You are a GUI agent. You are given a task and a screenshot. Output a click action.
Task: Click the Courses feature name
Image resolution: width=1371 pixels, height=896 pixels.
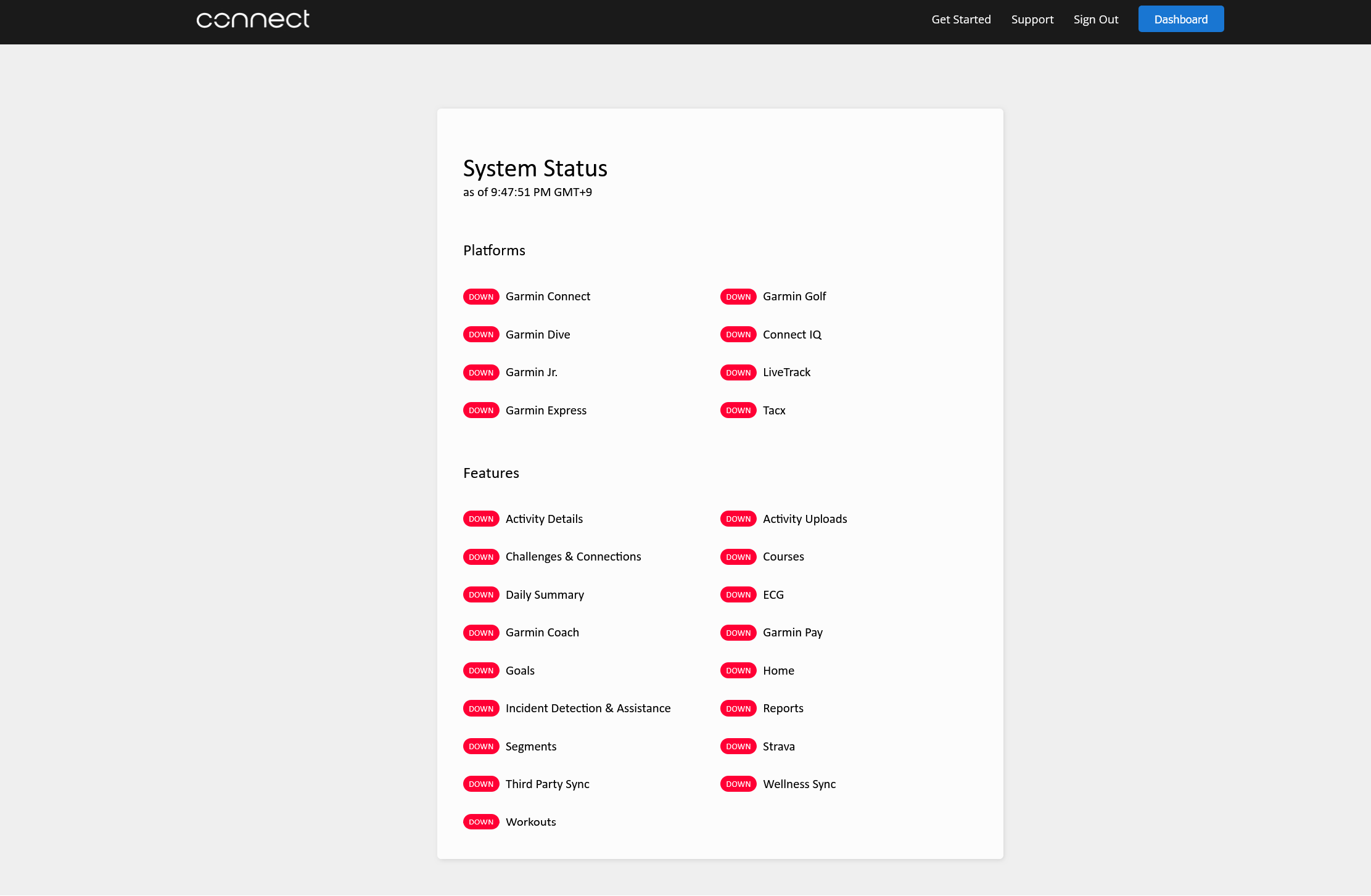tap(783, 557)
